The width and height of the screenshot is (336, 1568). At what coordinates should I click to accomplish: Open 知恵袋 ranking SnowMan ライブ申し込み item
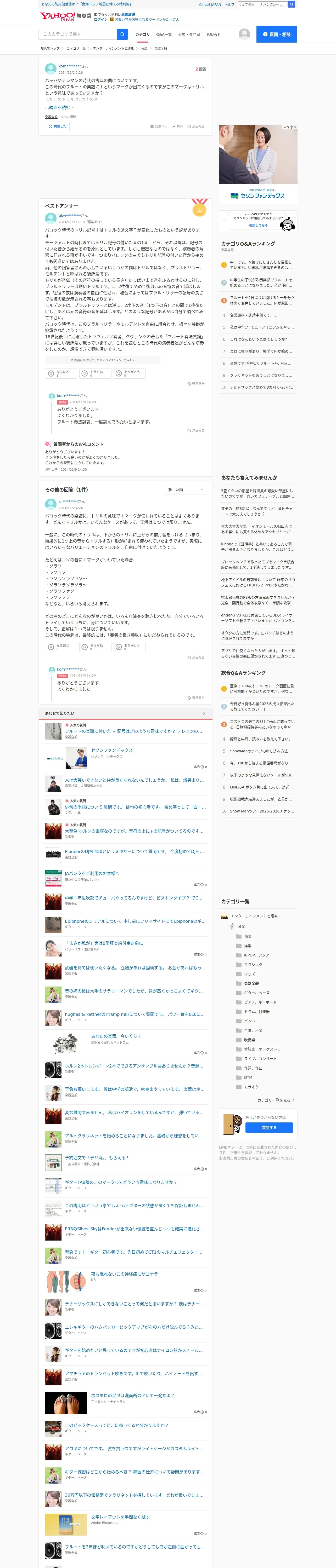pyautogui.click(x=261, y=751)
